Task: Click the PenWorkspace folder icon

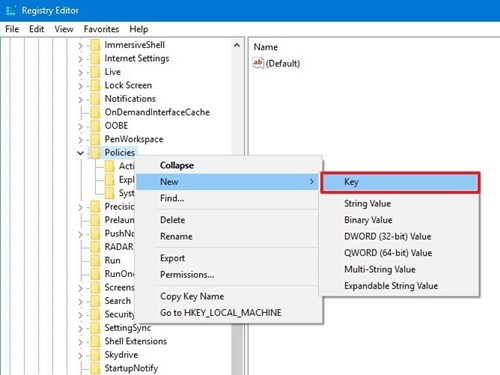Action: [95, 139]
